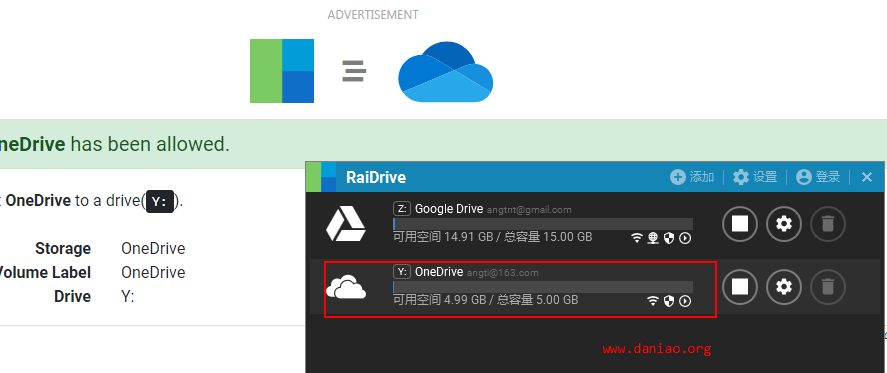Click the OneDrive cloud logo in list
Screen dimensions: 887x373
346,288
